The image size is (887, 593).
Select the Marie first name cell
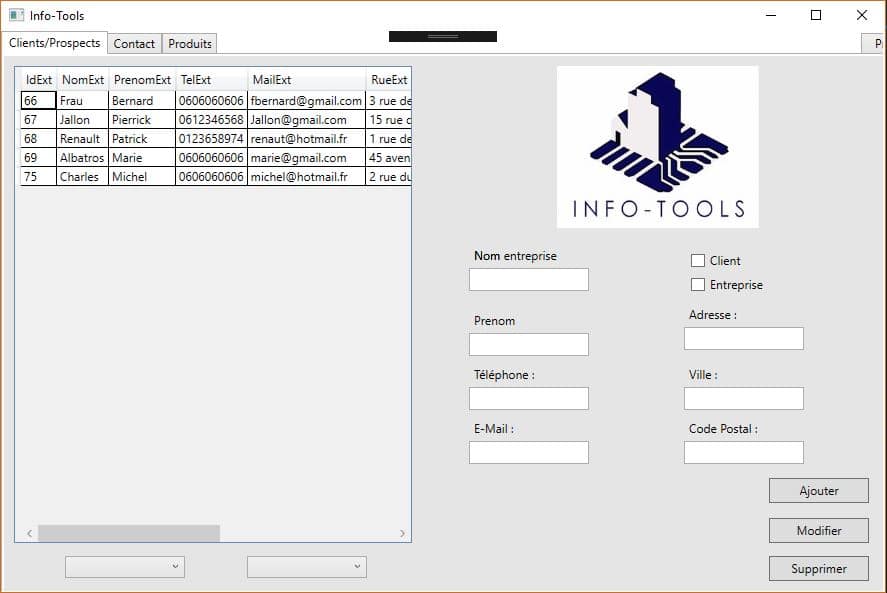[x=142, y=157]
